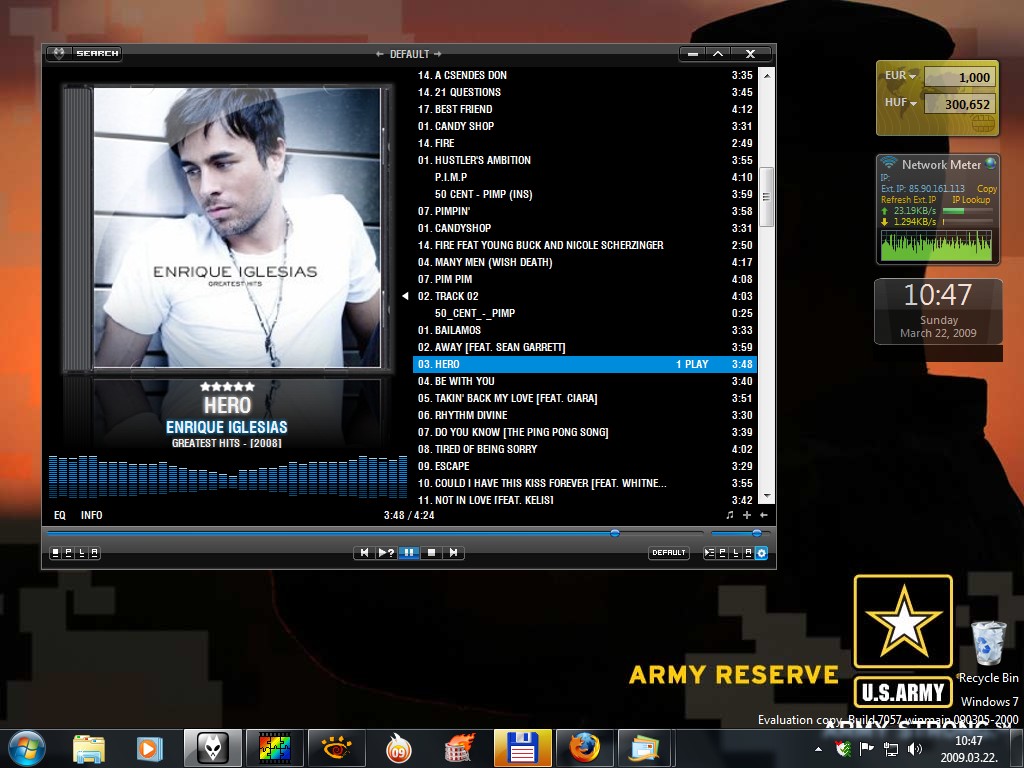1024x768 pixels.
Task: Open the INFO tab
Action: click(91, 515)
